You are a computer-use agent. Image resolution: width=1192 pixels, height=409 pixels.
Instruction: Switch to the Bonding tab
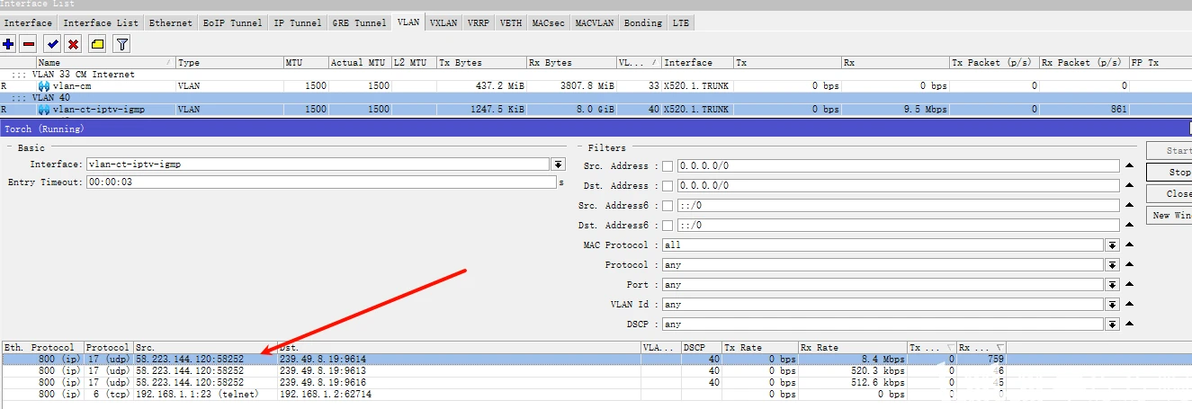643,23
